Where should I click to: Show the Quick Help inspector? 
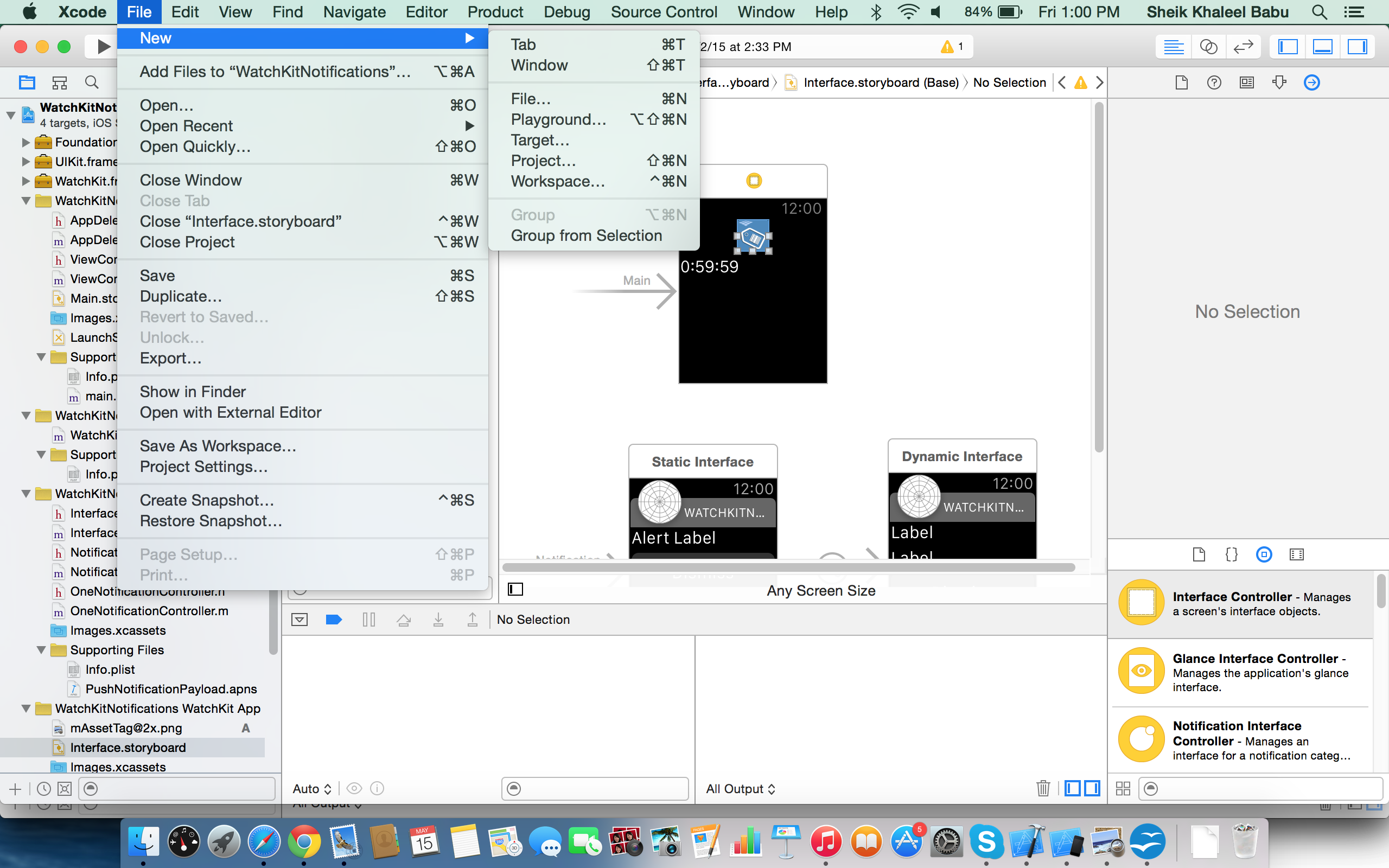pyautogui.click(x=1214, y=82)
